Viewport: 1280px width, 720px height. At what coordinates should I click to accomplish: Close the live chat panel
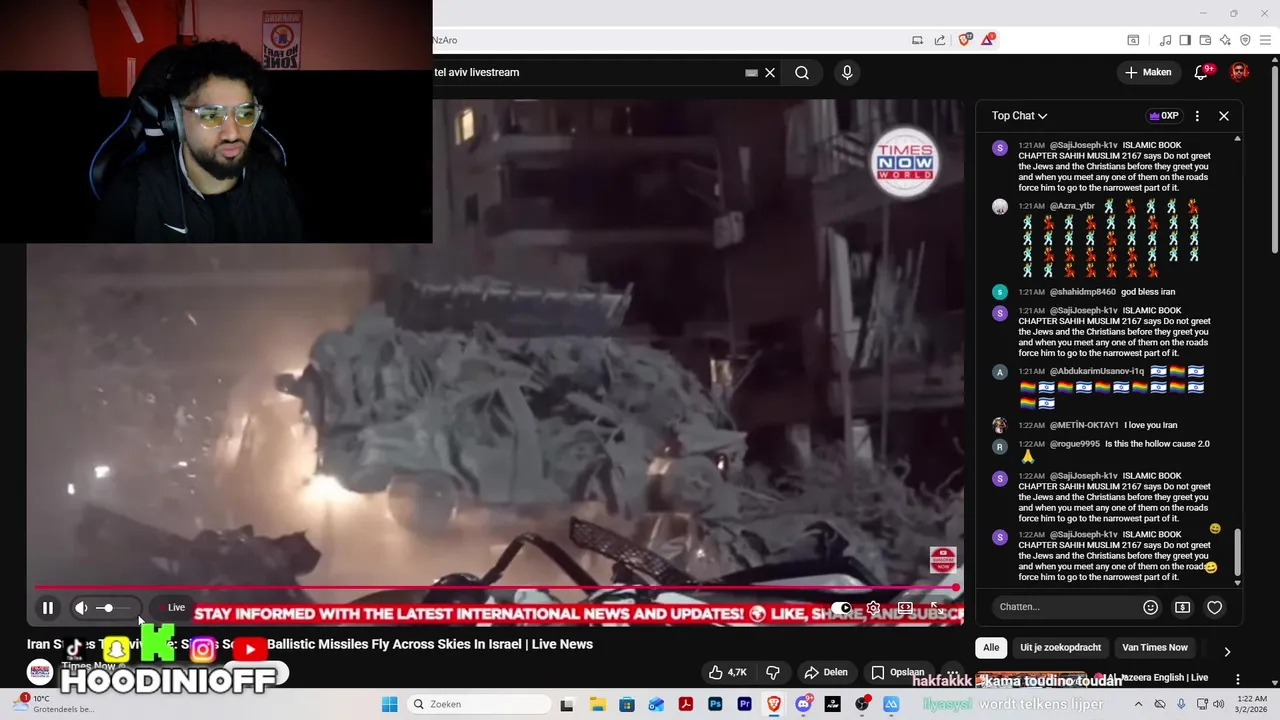click(x=1224, y=116)
